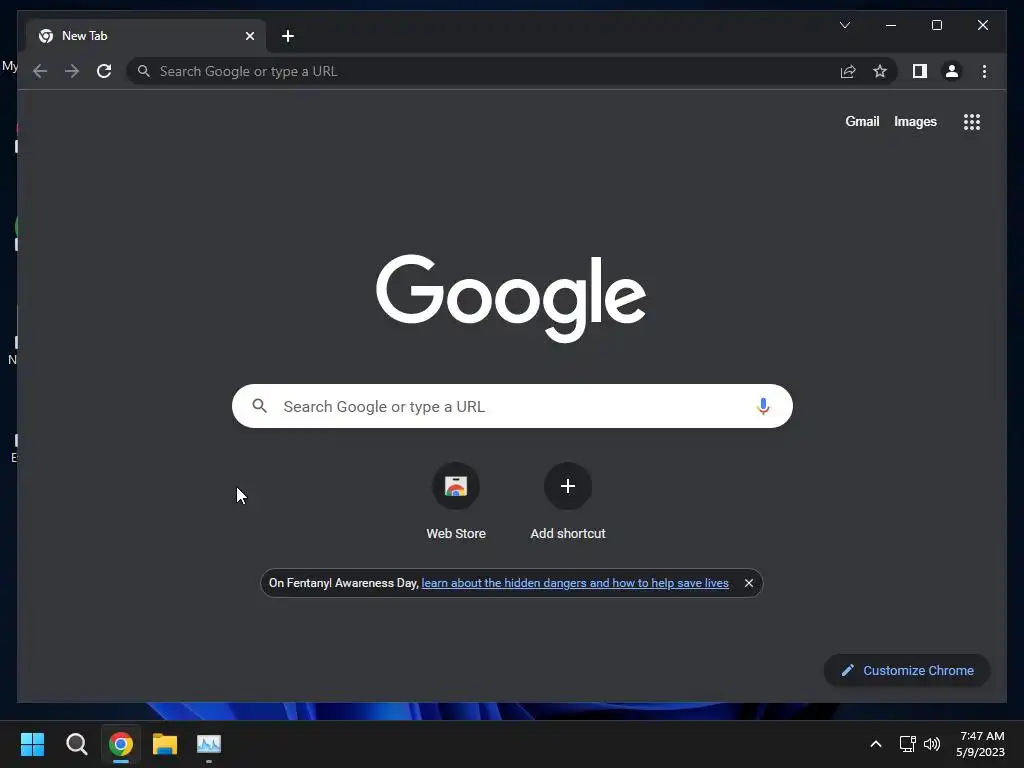Open the tab search dropdown arrow

point(844,25)
